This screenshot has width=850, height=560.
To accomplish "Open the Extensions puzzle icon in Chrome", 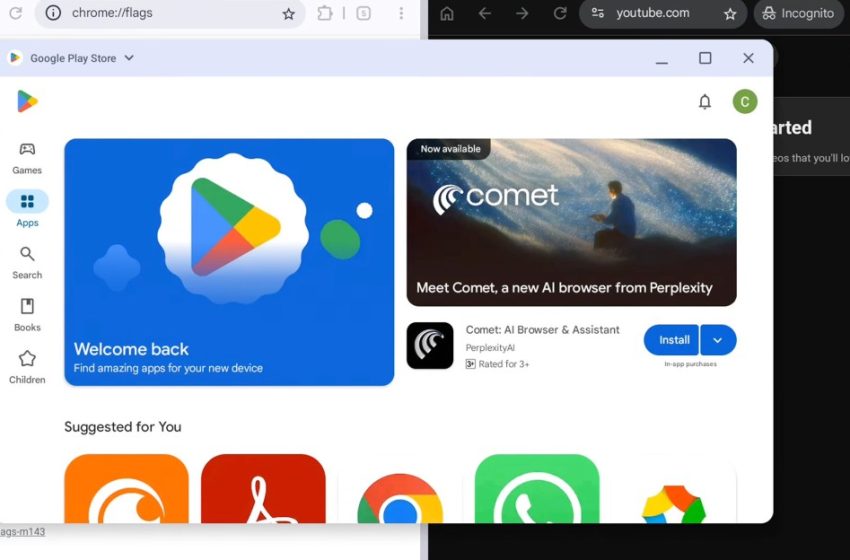I will tap(325, 14).
